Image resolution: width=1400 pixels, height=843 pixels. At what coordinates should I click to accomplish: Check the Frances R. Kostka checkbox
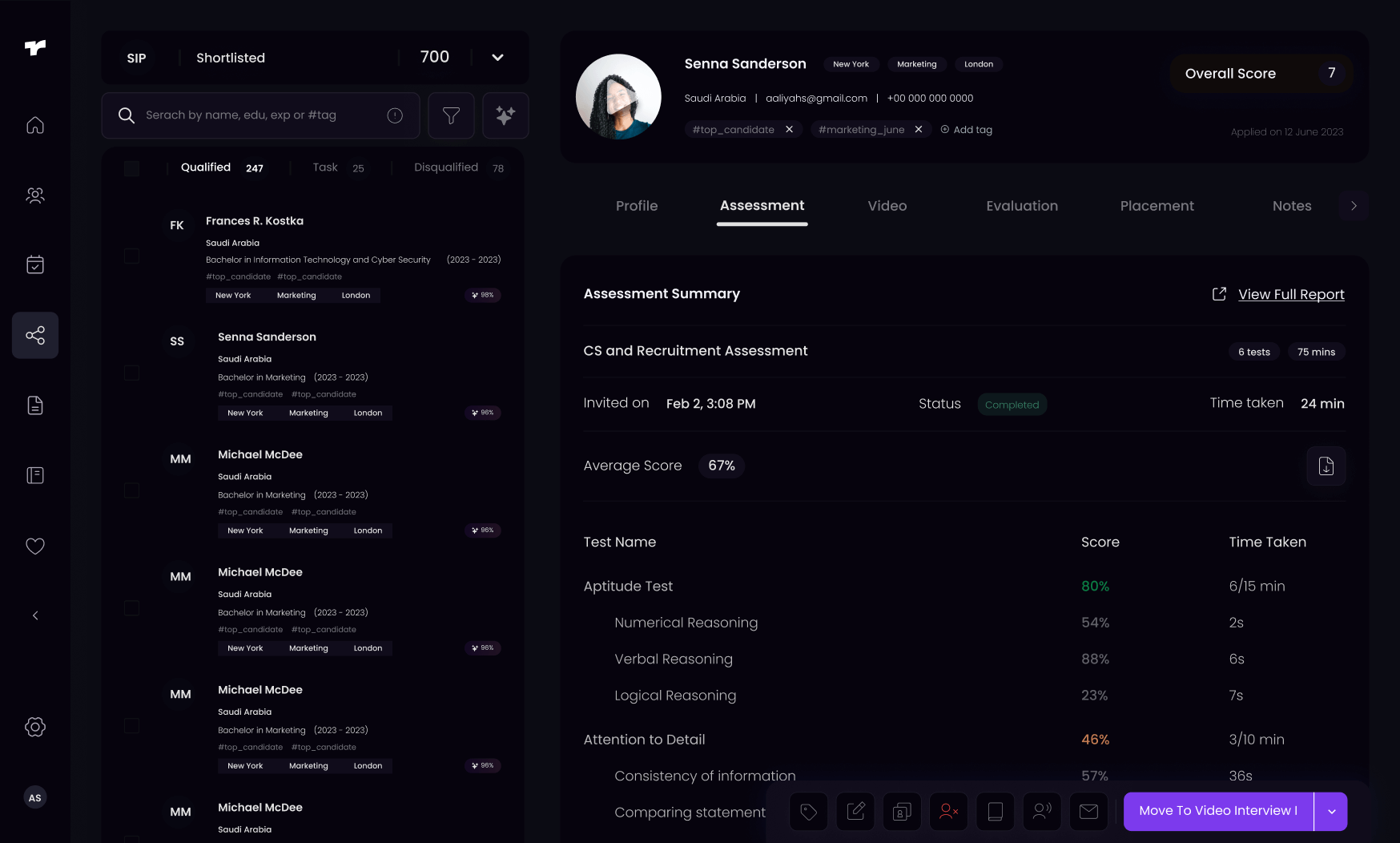click(x=132, y=256)
